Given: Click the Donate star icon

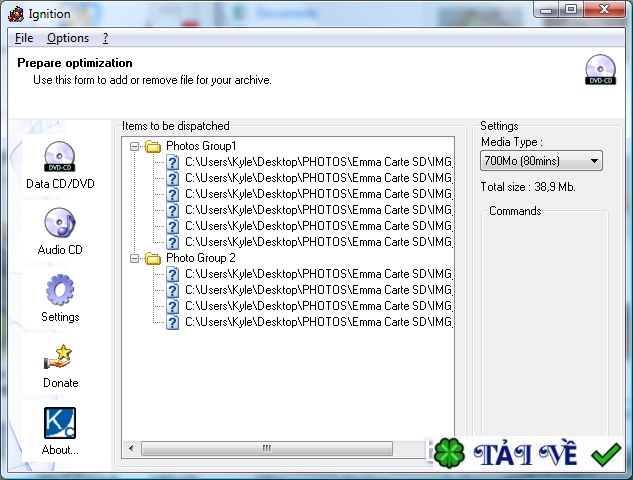Looking at the screenshot, I should coord(59,356).
